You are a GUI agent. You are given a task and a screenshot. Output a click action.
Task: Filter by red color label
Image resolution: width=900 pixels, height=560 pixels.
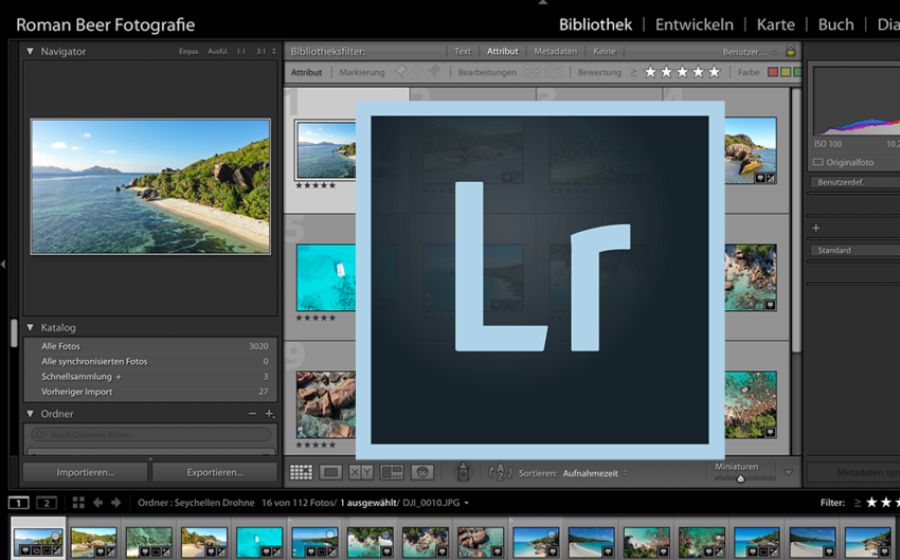coord(773,72)
